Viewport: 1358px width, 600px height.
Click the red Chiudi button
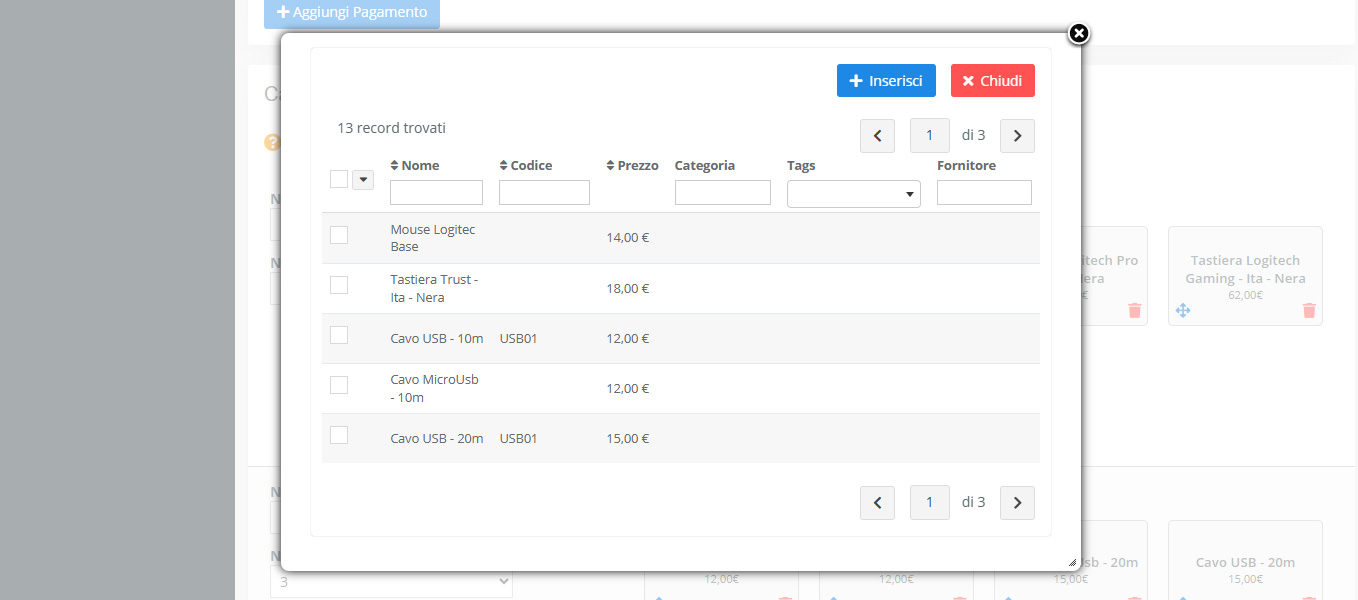point(993,81)
